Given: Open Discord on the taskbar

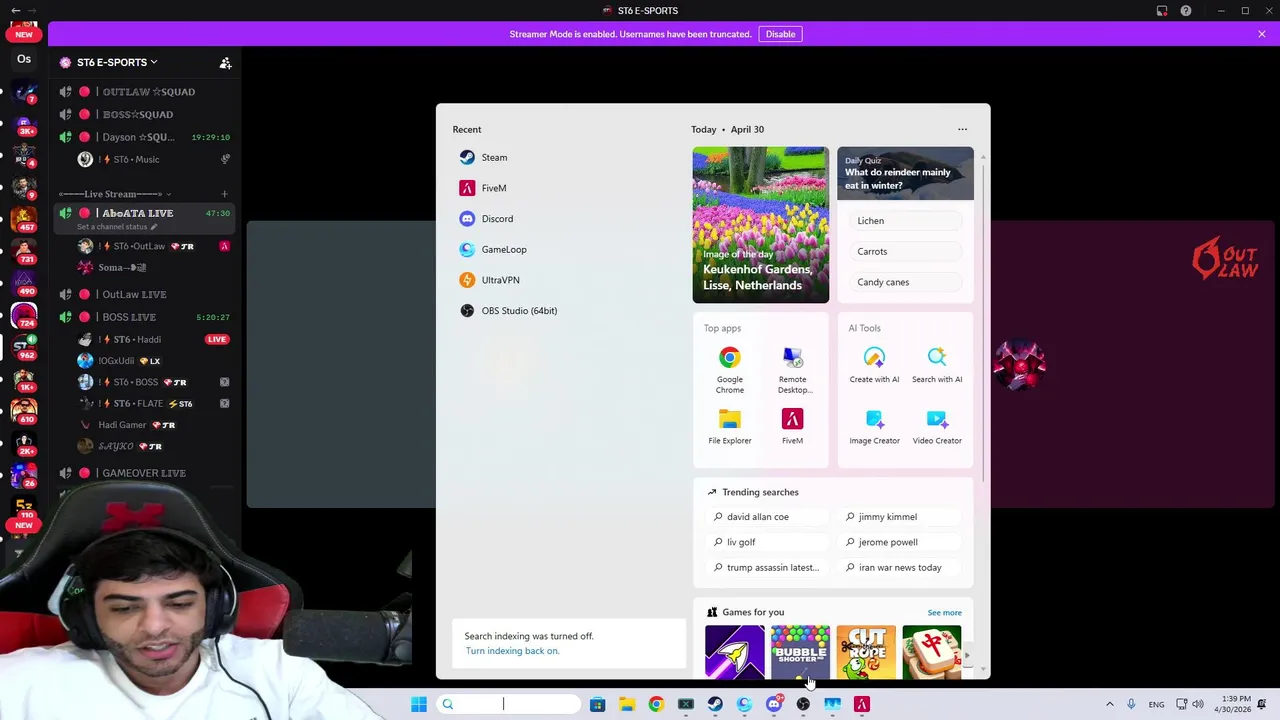Looking at the screenshot, I should (774, 704).
